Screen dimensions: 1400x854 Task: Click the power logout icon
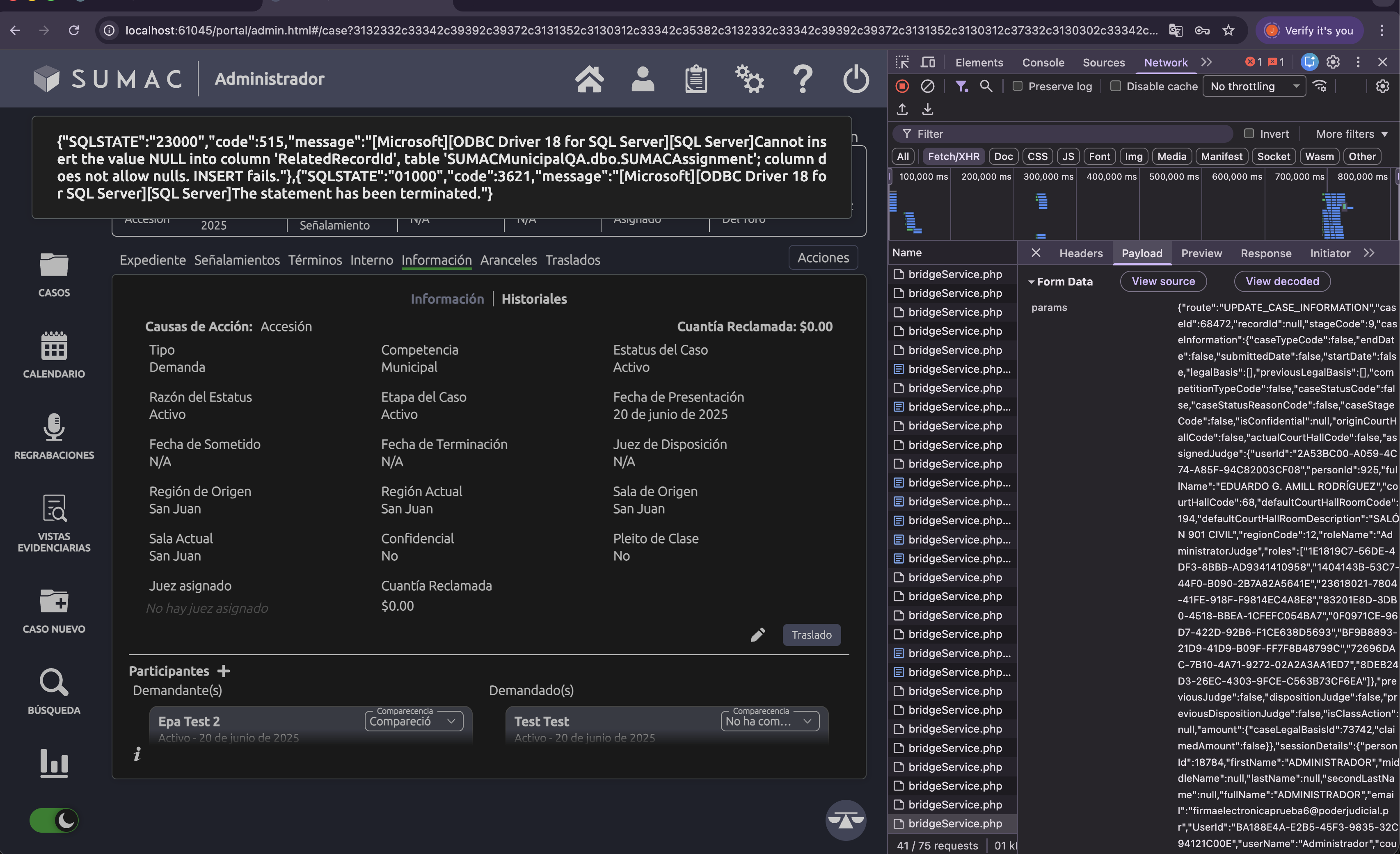pos(856,79)
